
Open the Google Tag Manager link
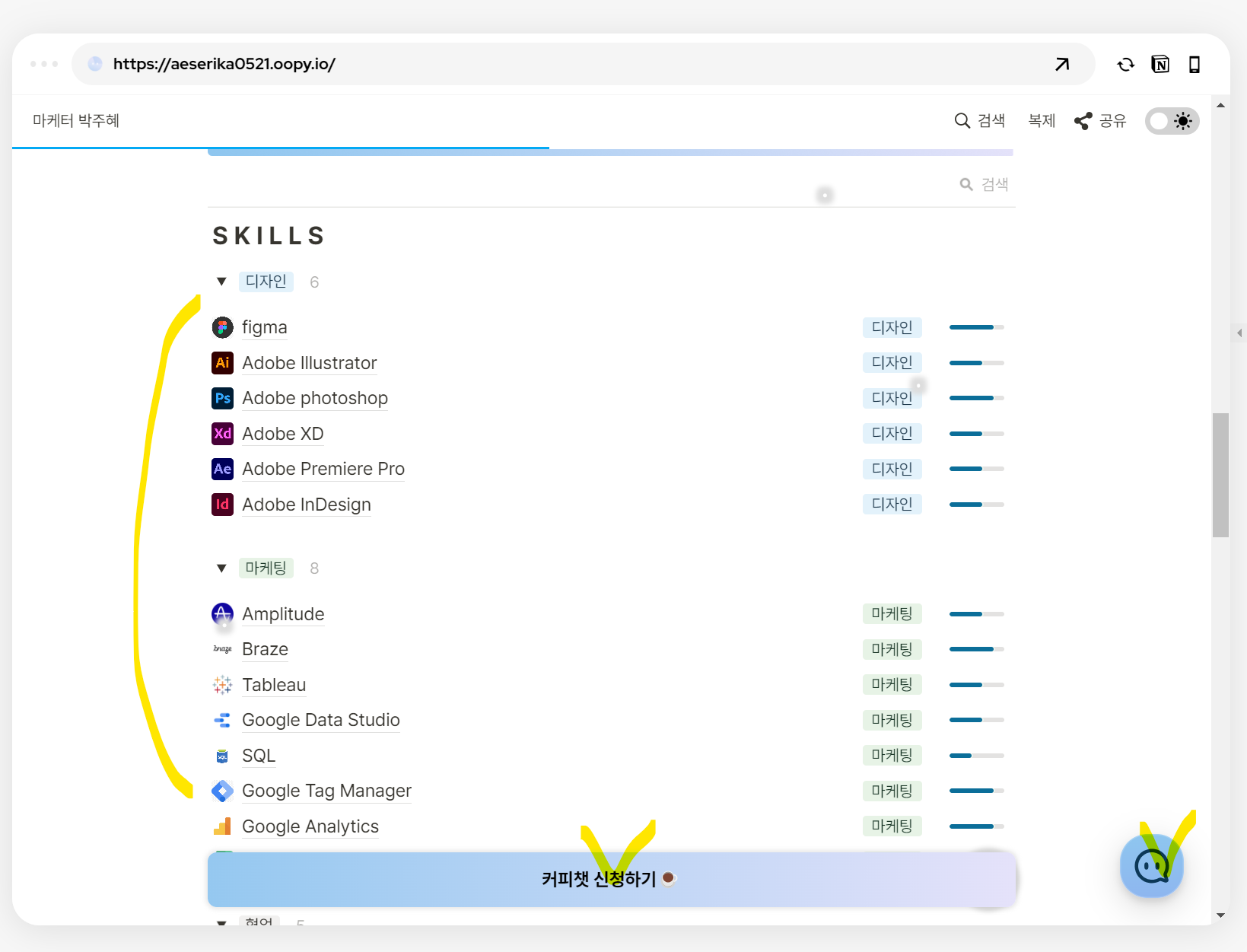[326, 791]
